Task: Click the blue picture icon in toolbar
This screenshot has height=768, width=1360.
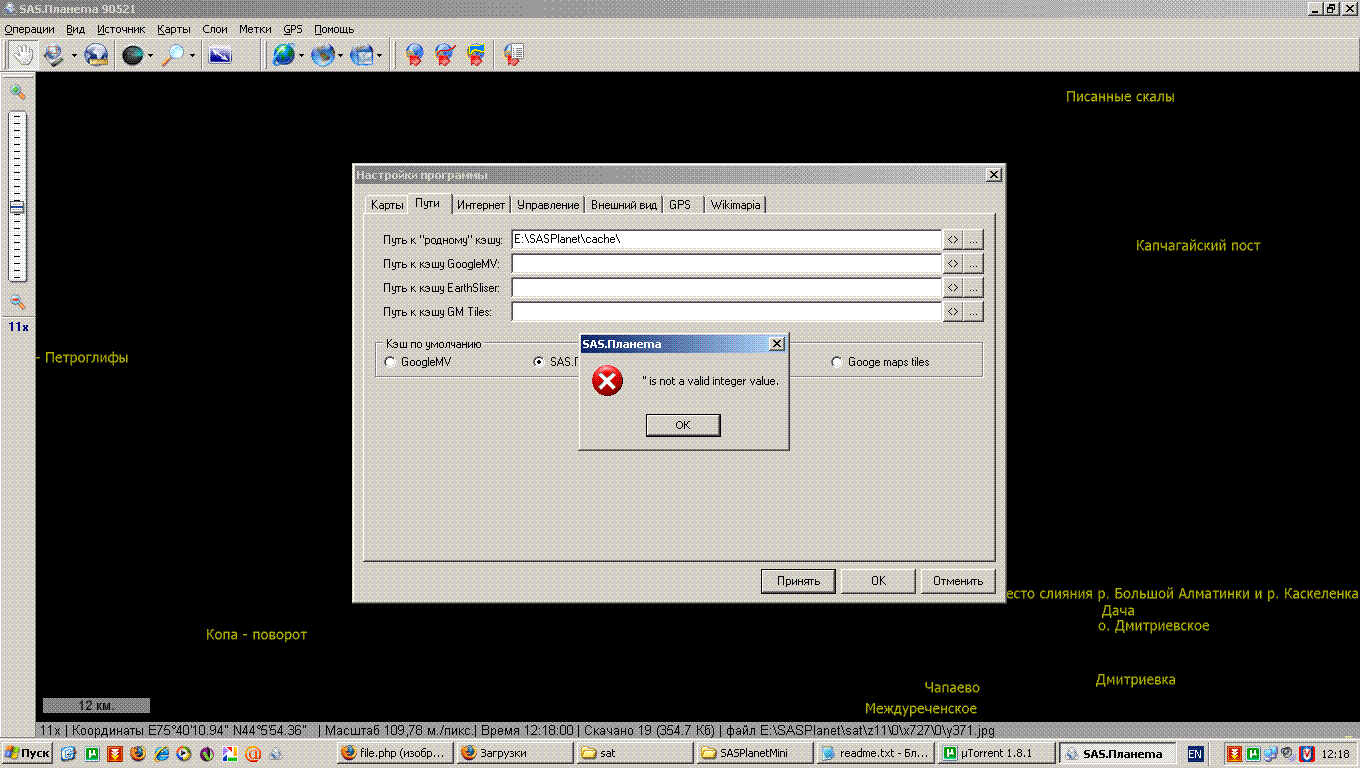Action: (219, 56)
